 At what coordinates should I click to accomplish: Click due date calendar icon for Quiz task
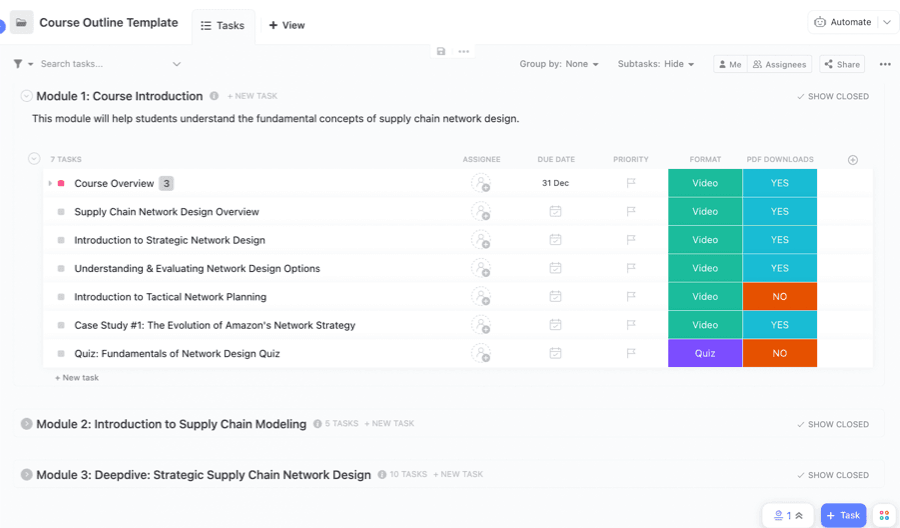(555, 354)
